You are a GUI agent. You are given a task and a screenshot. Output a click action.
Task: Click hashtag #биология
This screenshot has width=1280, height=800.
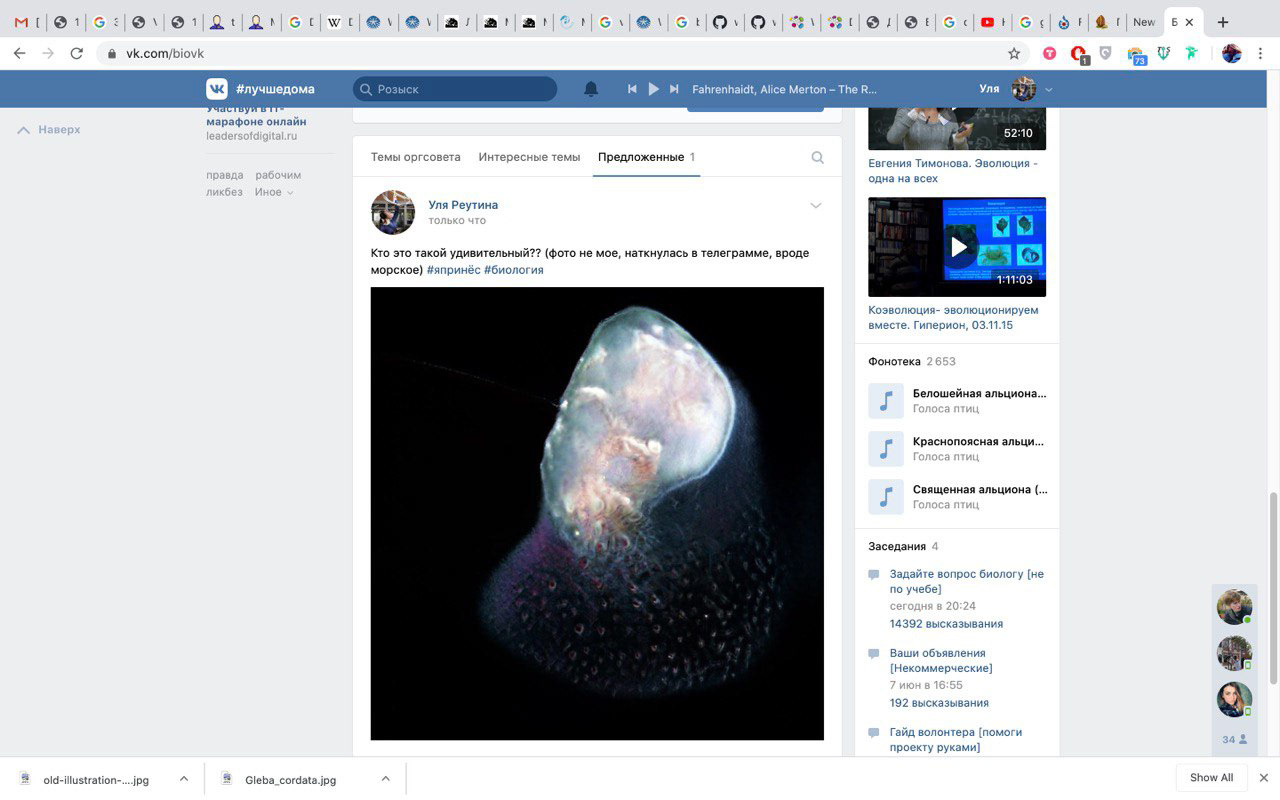pyautogui.click(x=514, y=270)
